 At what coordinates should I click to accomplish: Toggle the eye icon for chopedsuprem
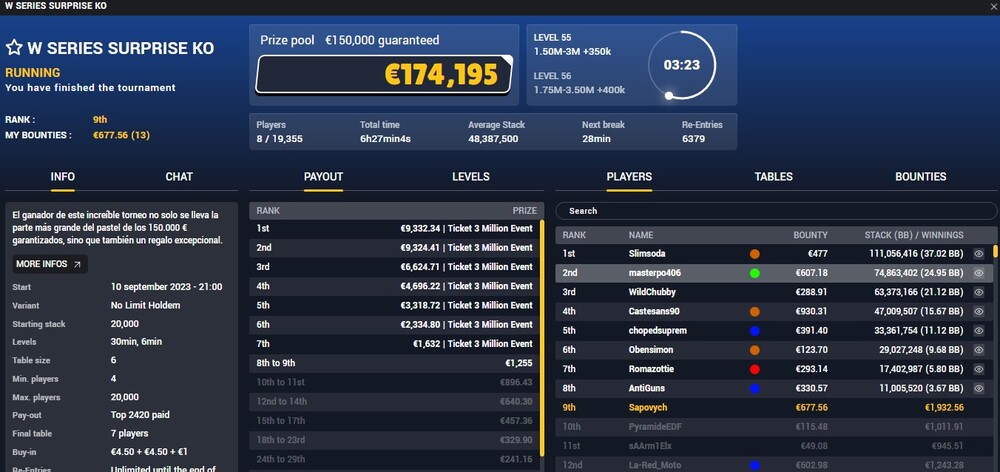pos(979,330)
